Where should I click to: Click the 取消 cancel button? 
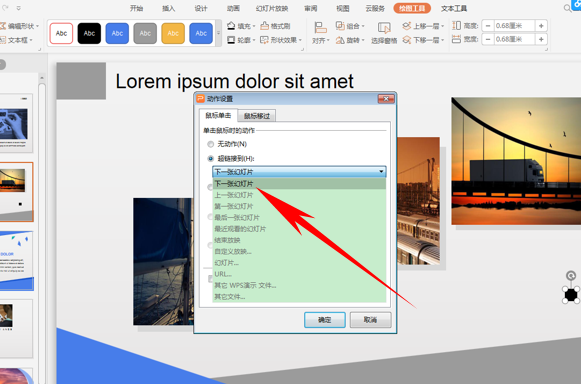click(x=370, y=319)
